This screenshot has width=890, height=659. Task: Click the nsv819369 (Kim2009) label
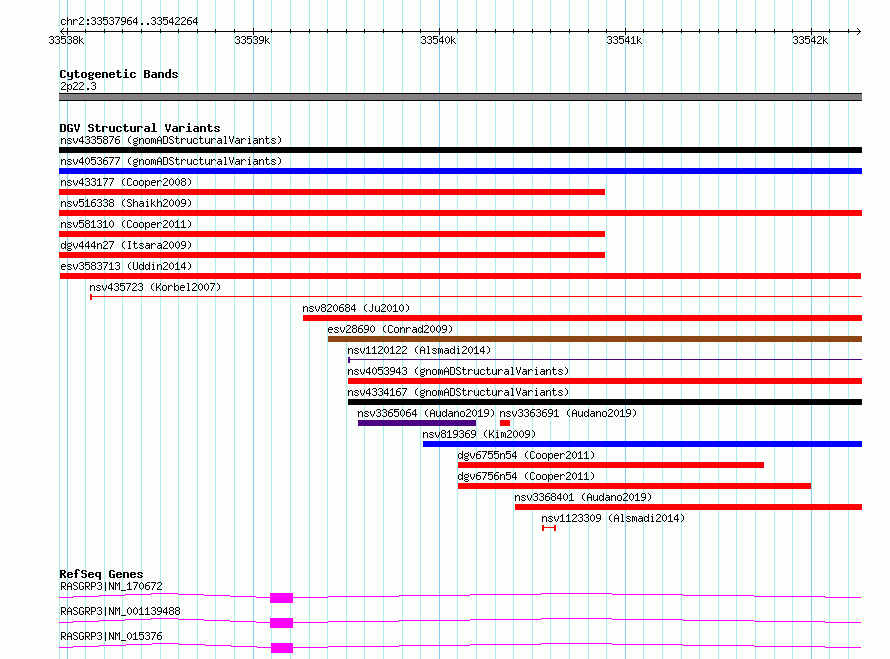(479, 434)
